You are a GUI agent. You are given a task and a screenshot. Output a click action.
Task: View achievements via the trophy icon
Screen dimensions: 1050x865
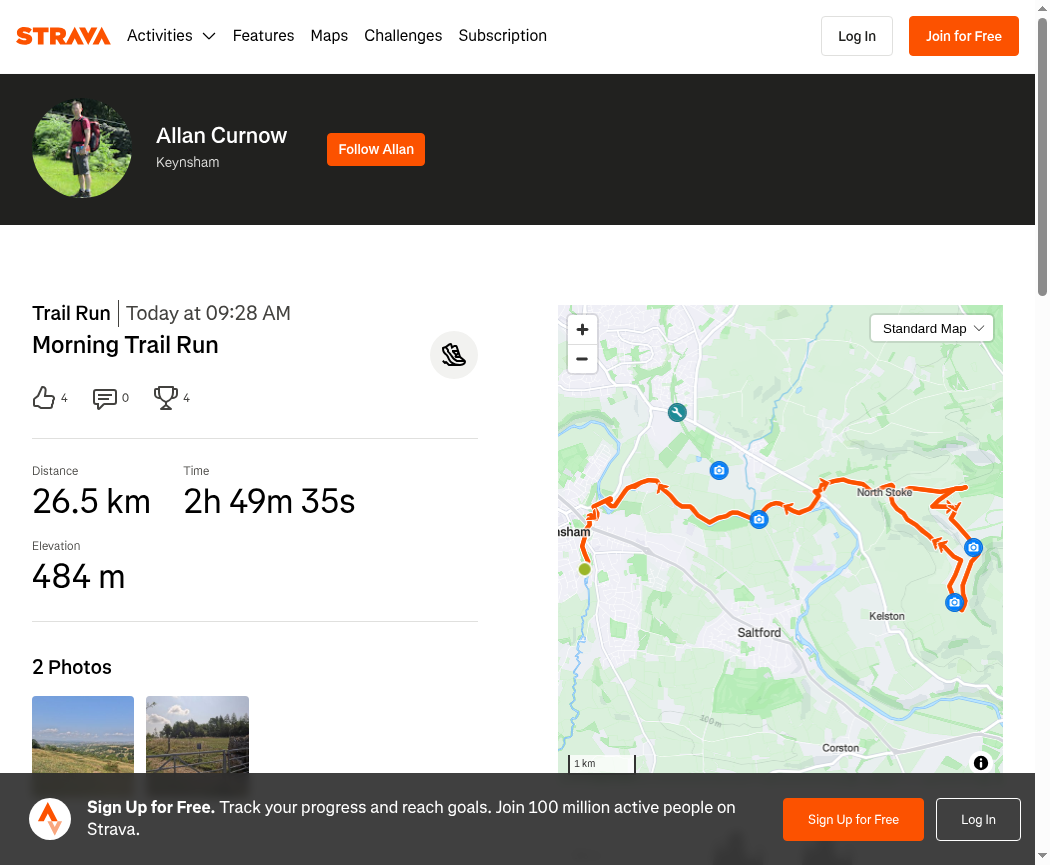coord(165,398)
